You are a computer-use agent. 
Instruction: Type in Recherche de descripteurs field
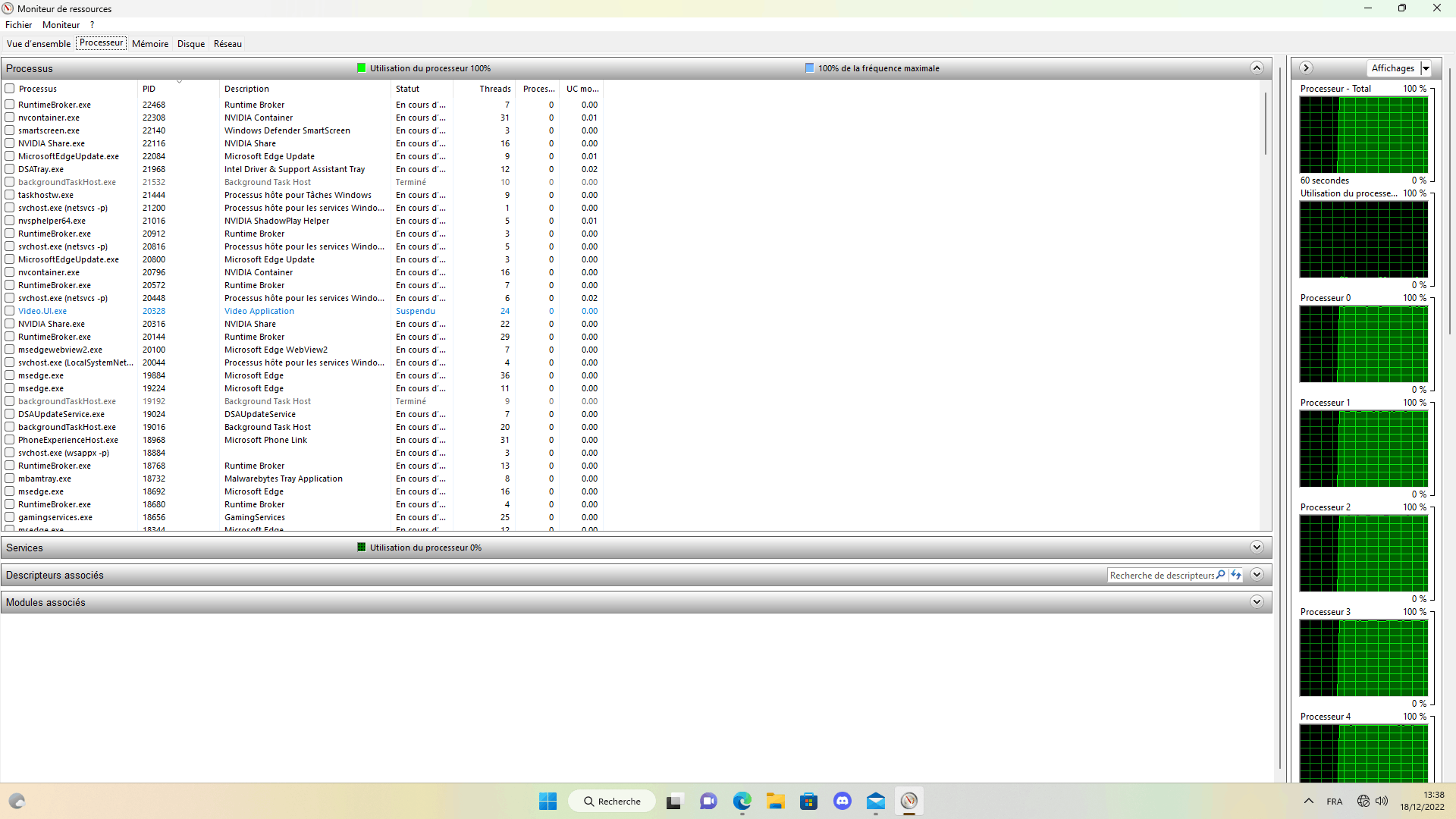tap(1160, 575)
